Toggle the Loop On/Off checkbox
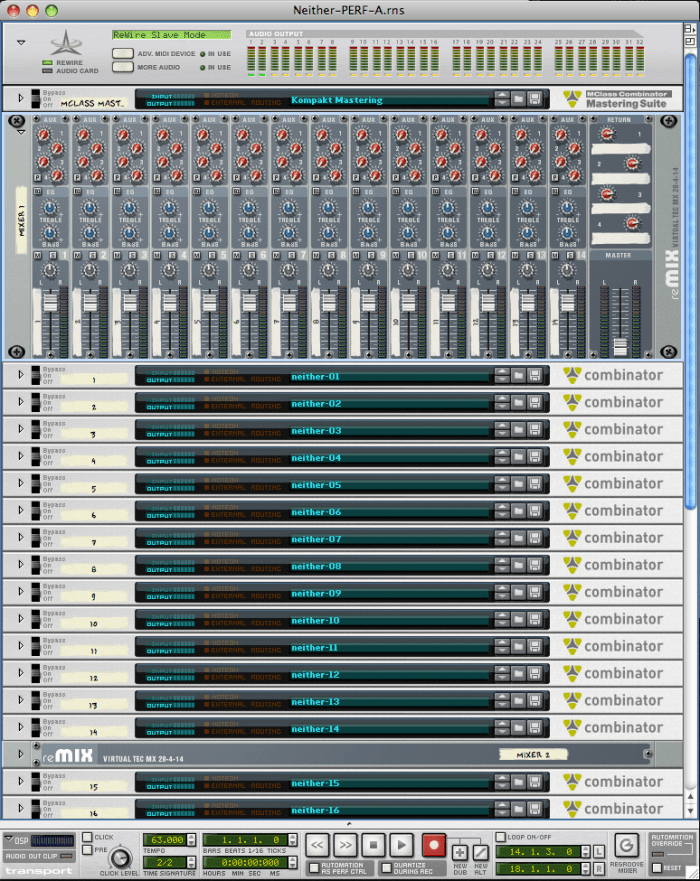Screen dimensions: 700x881 (x=501, y=837)
